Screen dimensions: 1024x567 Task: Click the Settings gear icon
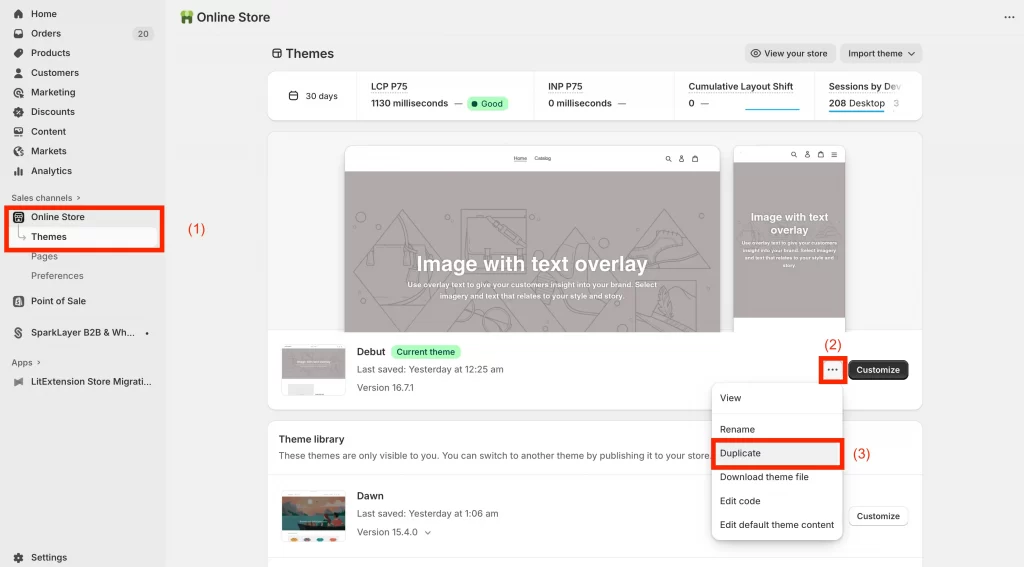(x=18, y=557)
